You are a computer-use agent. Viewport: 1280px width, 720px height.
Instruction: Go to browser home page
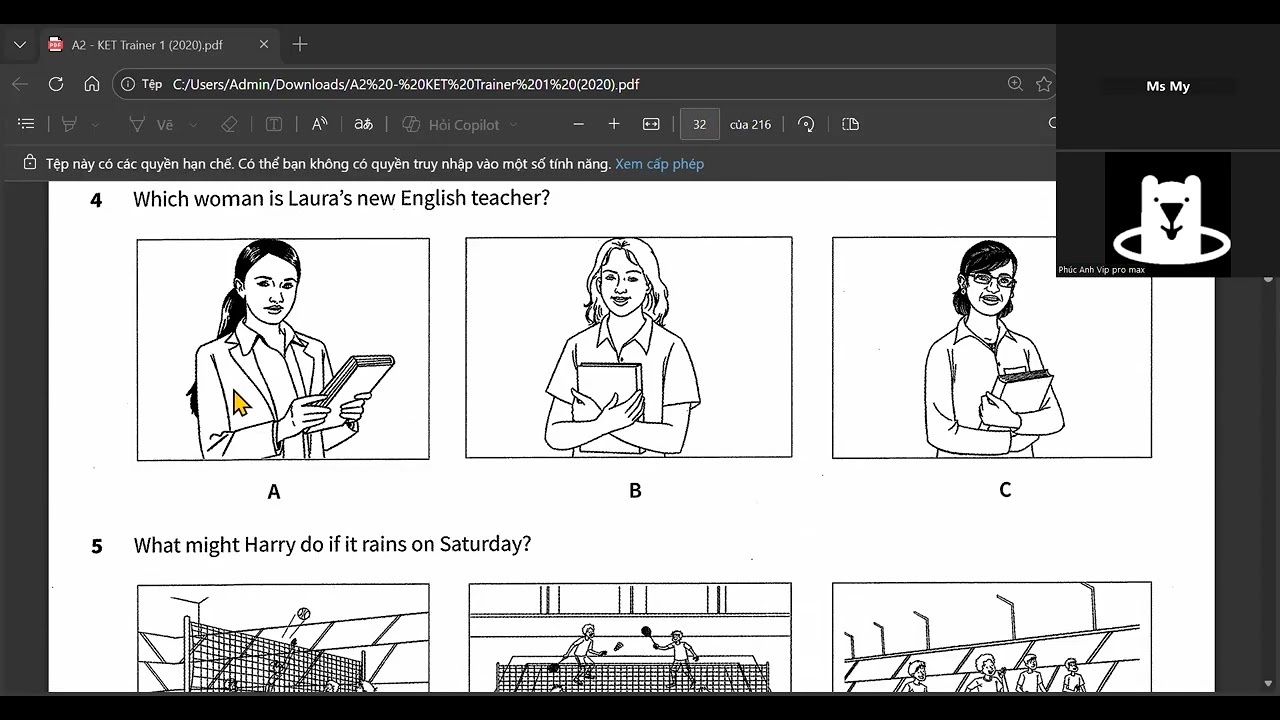click(x=92, y=84)
